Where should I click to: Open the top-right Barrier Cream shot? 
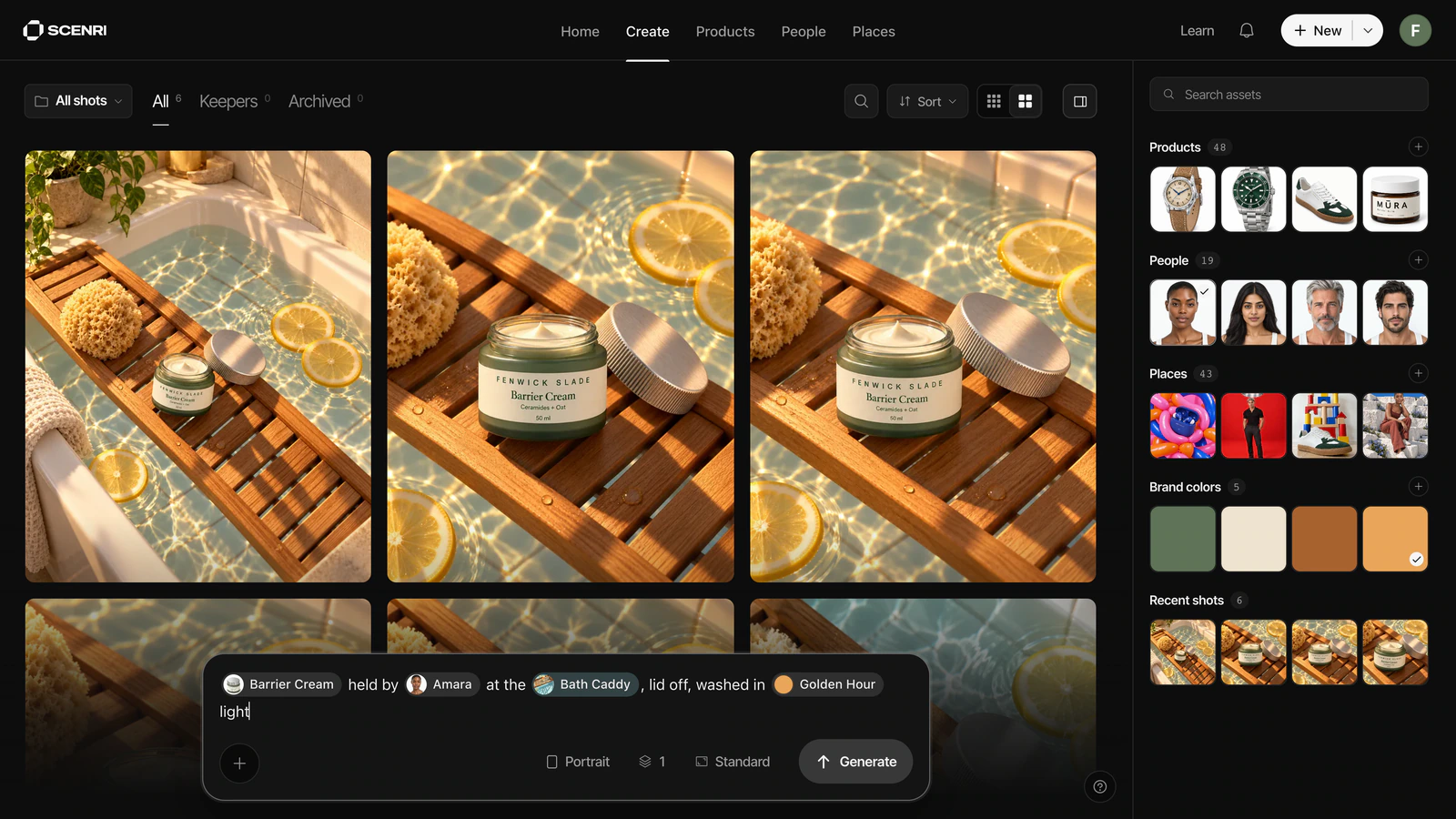coord(923,366)
